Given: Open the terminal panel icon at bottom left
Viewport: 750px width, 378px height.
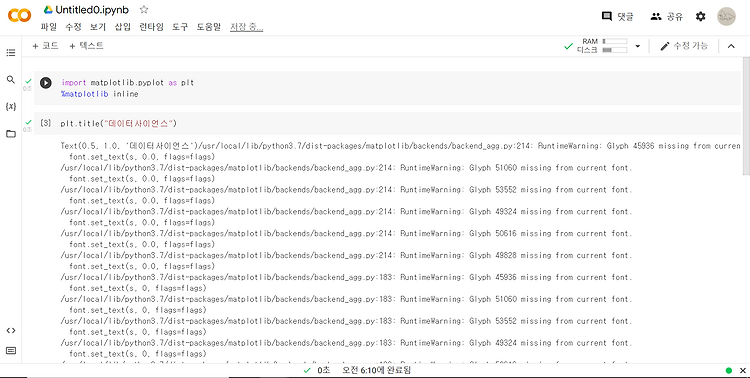Looking at the screenshot, I should [x=11, y=351].
